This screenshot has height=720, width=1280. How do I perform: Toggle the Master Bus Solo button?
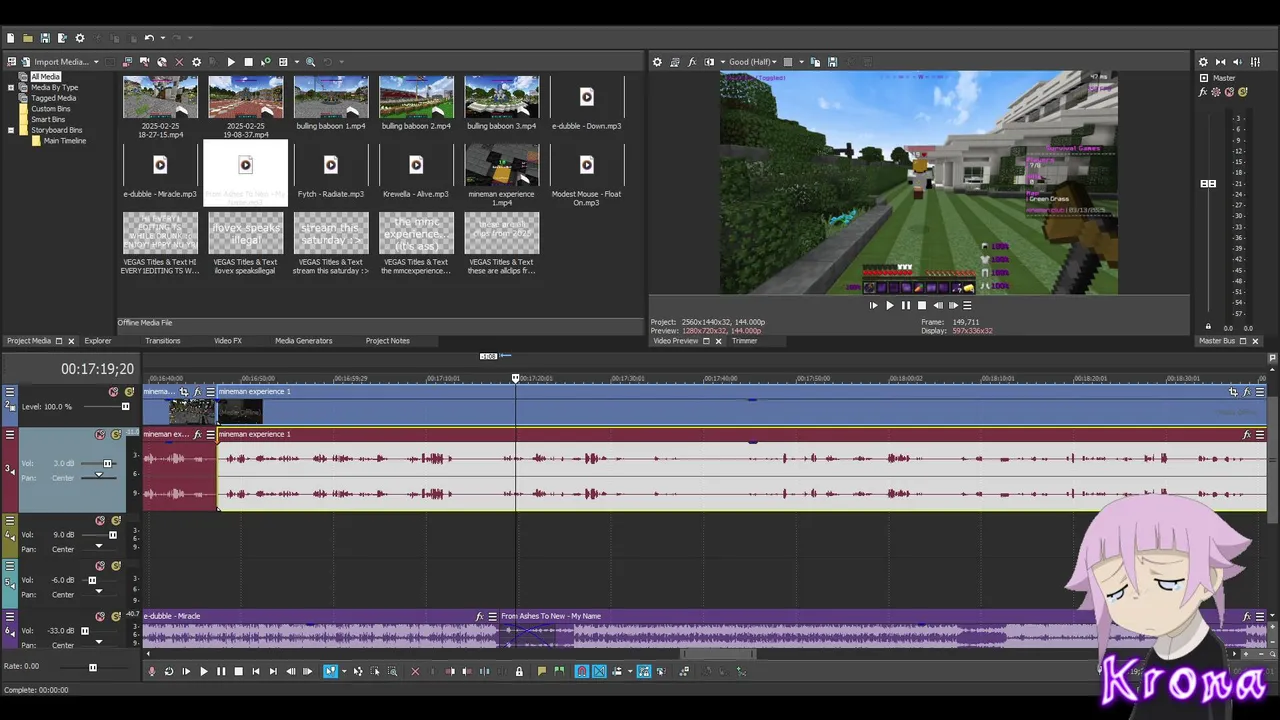coord(1243,92)
